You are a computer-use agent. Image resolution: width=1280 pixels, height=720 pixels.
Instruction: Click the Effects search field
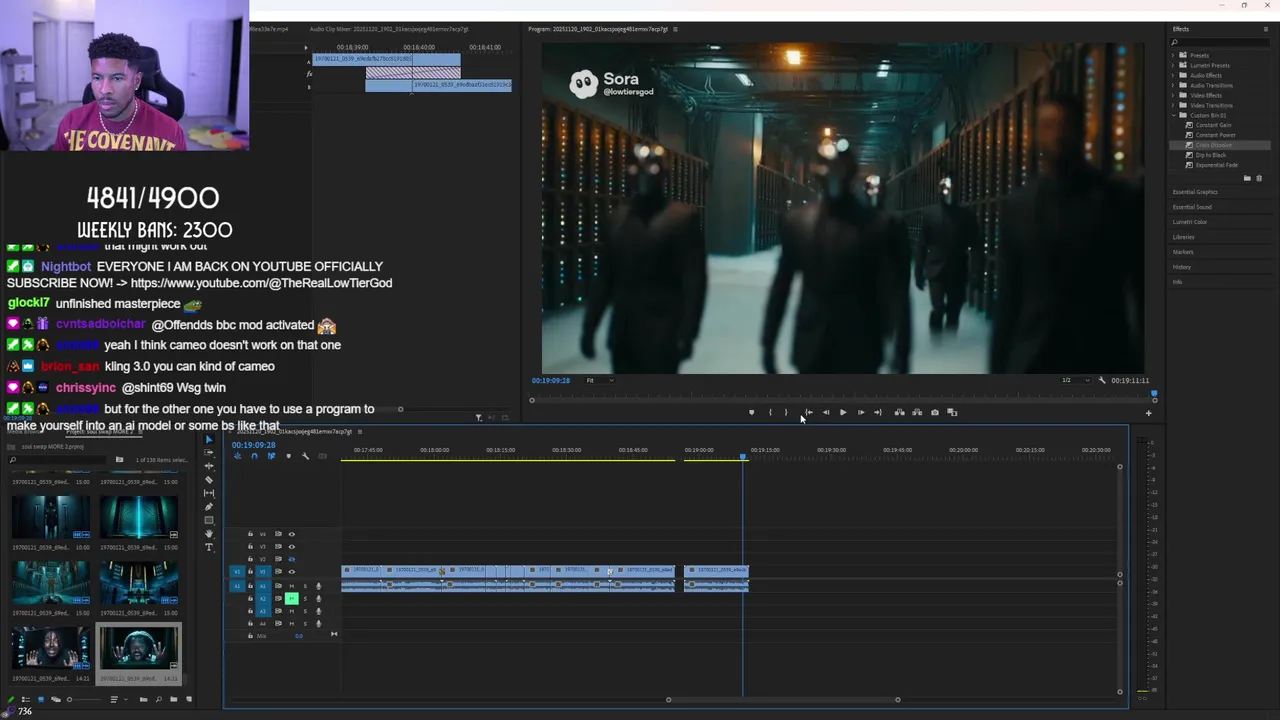coord(1219,42)
